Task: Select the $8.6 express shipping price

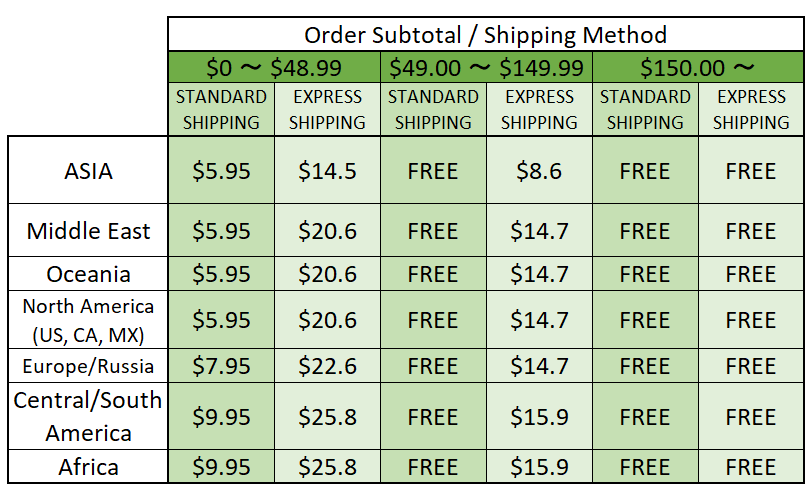Action: pyautogui.click(x=539, y=171)
